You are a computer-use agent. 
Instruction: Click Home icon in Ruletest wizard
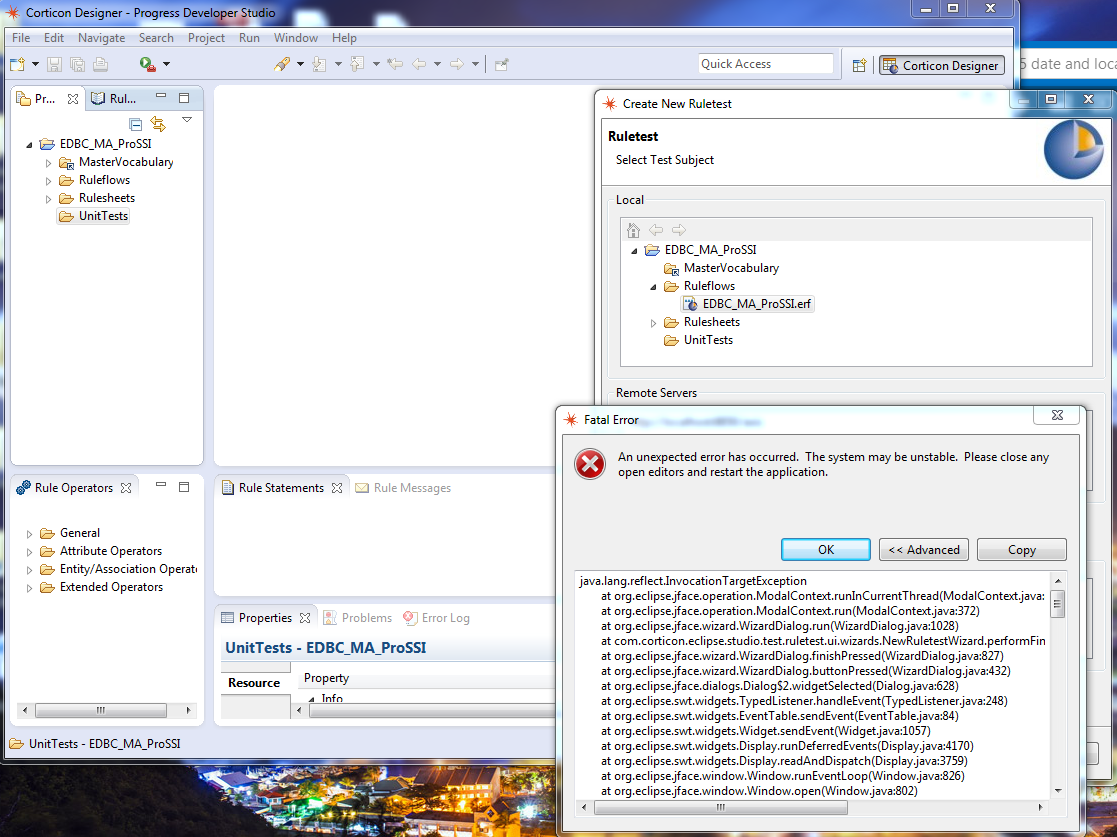point(633,230)
